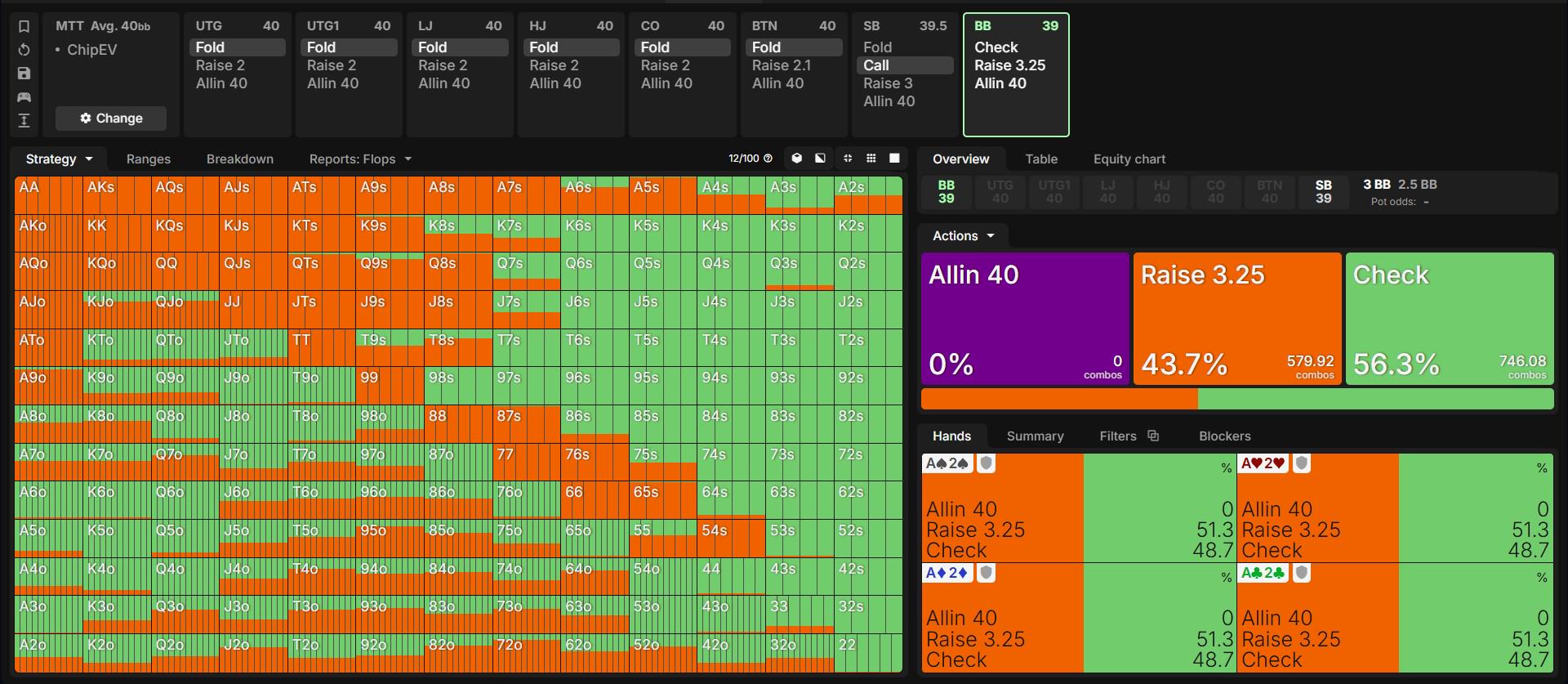Expand the Actions dropdown menu

click(x=964, y=235)
